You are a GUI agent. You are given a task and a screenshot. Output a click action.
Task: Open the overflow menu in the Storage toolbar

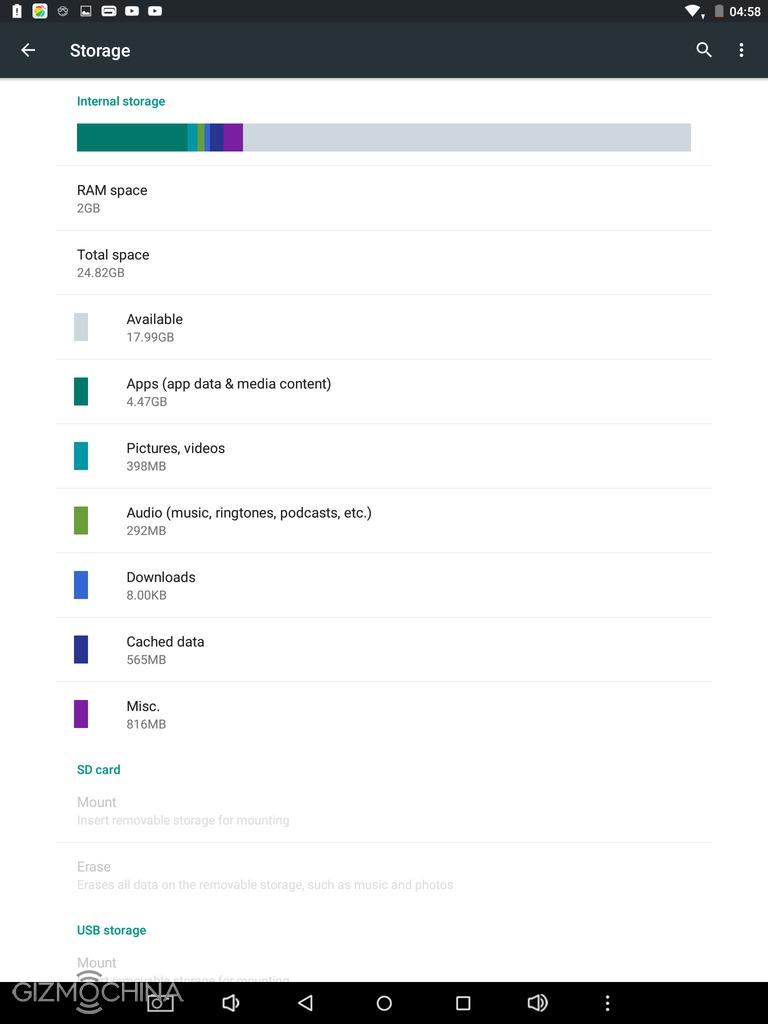tap(741, 50)
